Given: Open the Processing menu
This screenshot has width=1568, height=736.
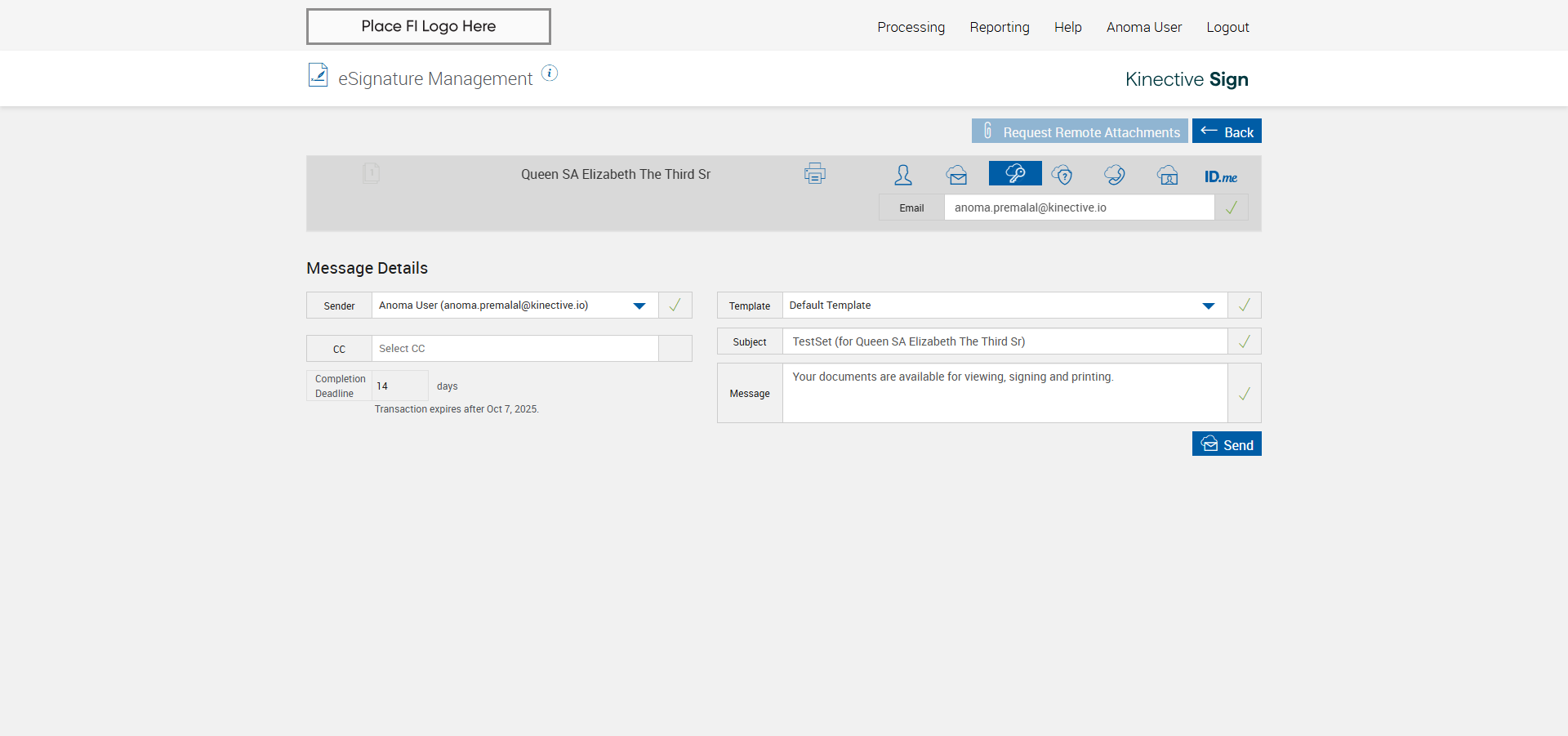Looking at the screenshot, I should [911, 27].
